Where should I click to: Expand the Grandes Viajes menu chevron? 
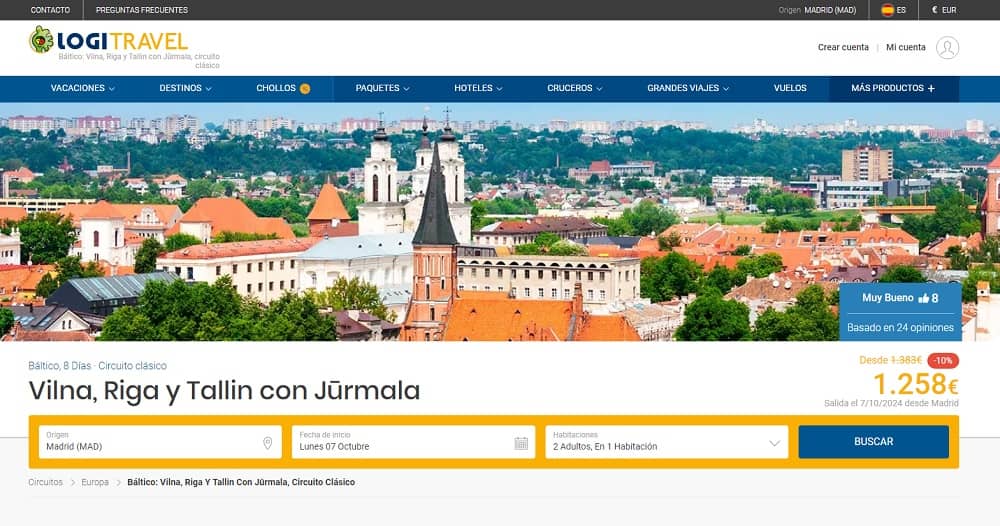pos(726,89)
